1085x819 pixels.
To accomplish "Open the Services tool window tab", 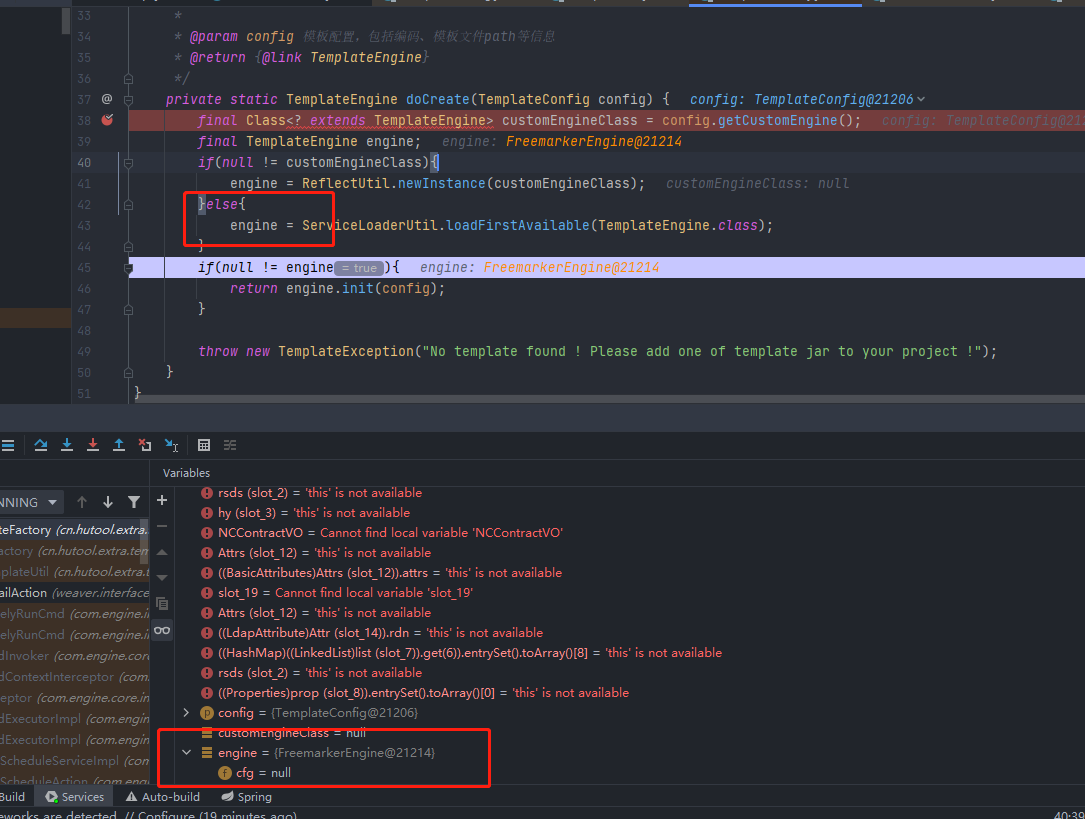I will click(75, 797).
